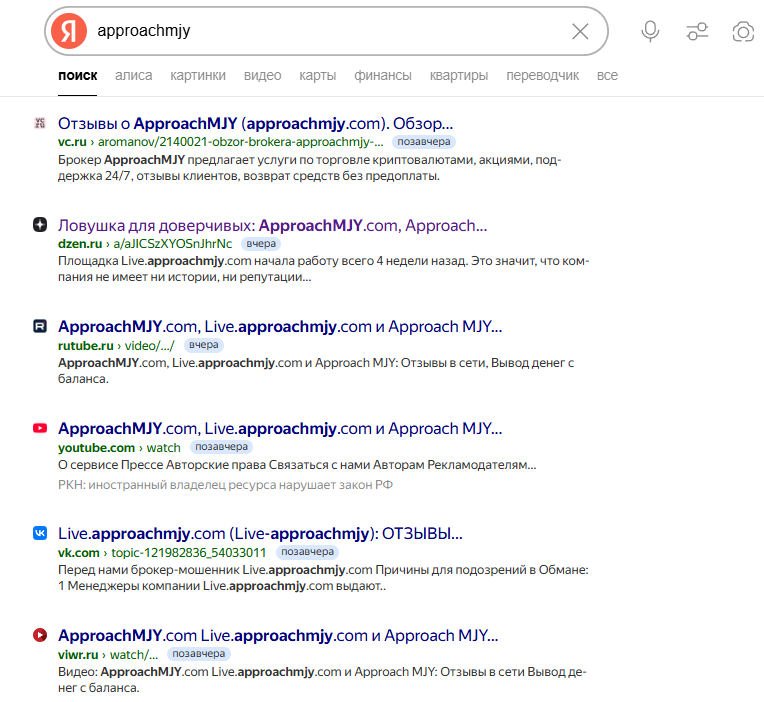Click the dzen.ru favicon

40,225
